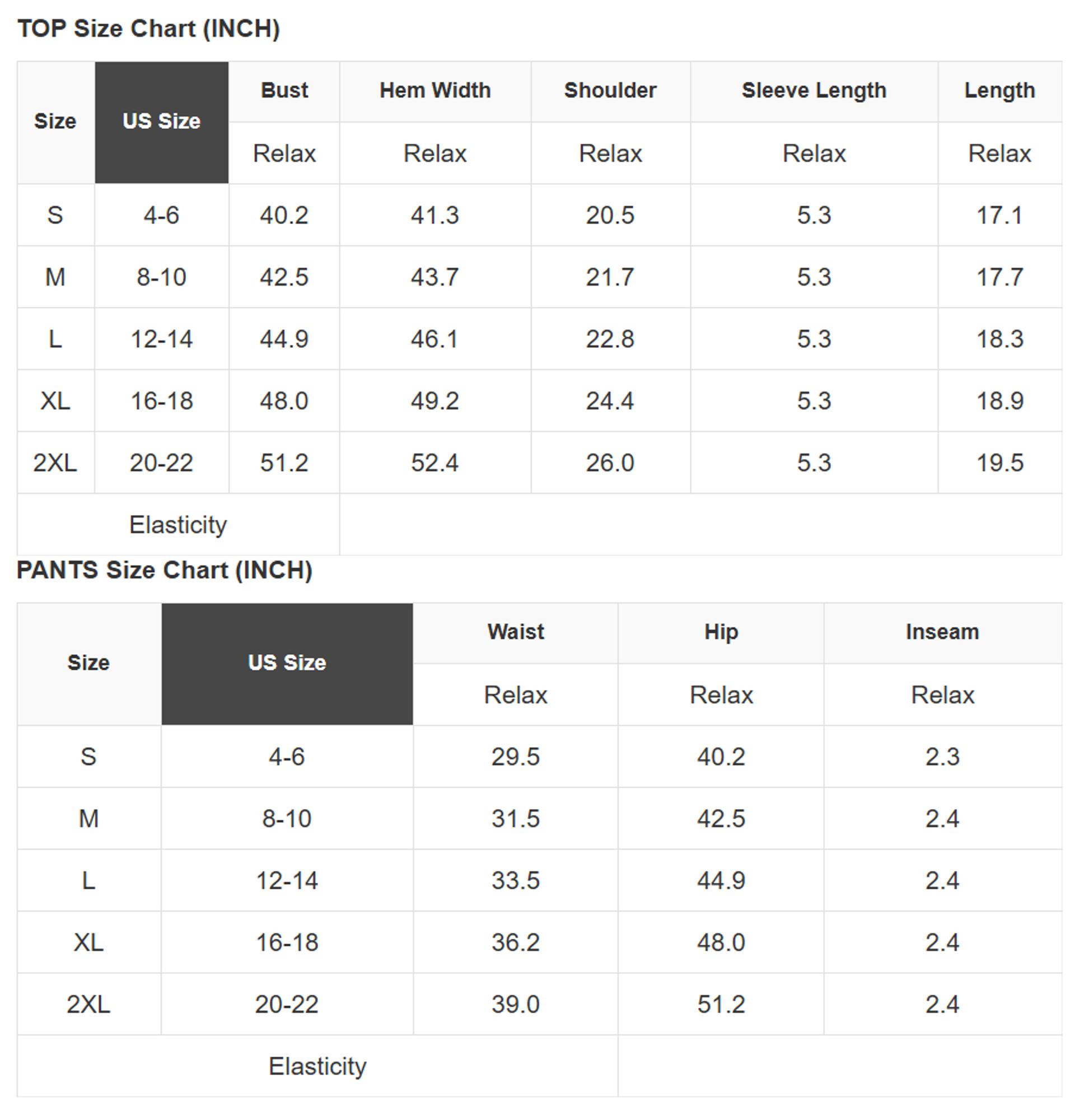Click the Elasticity cell in the pants chart
This screenshot has height=1120, width=1084.
pos(317,1066)
